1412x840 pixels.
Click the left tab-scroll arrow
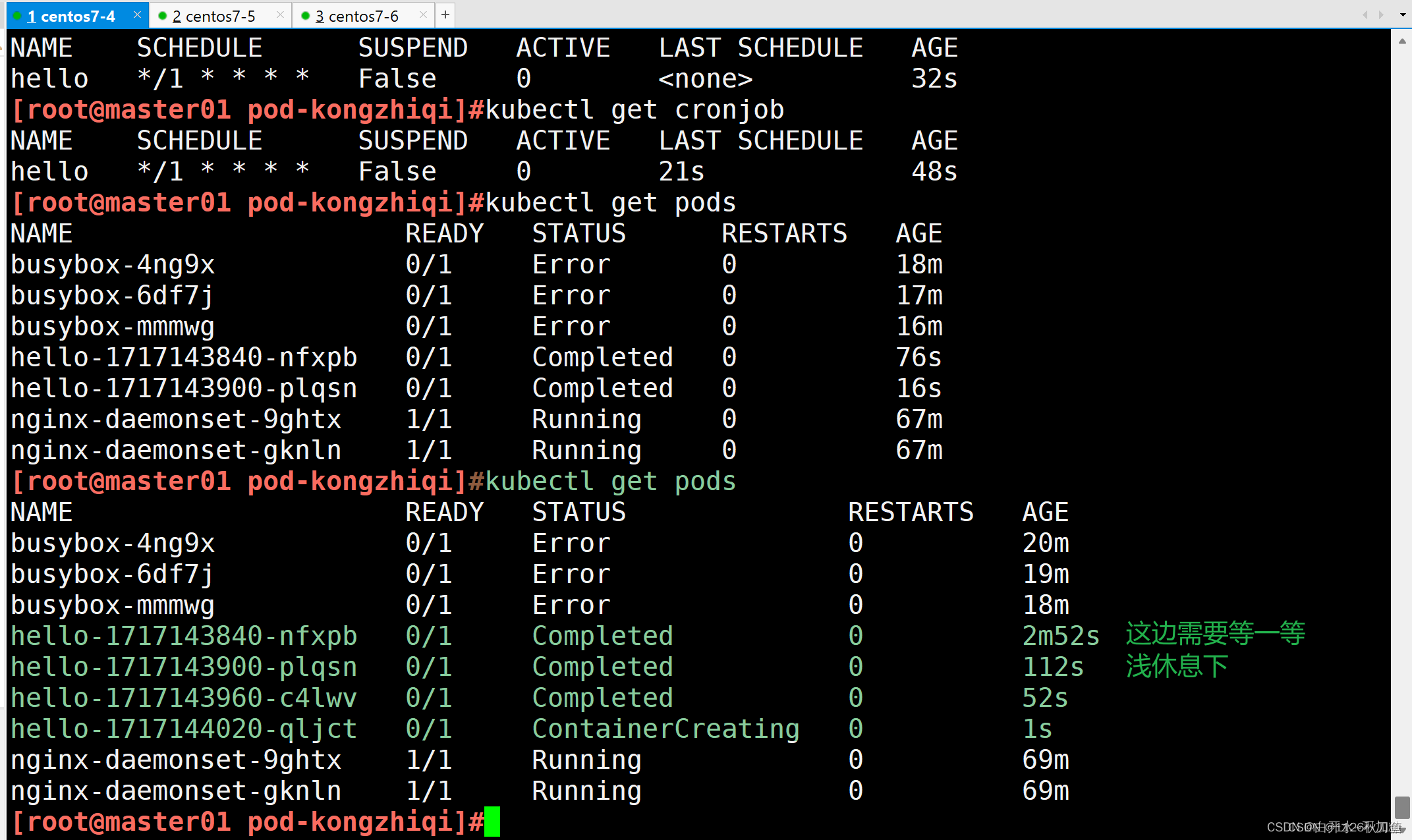pos(1365,14)
